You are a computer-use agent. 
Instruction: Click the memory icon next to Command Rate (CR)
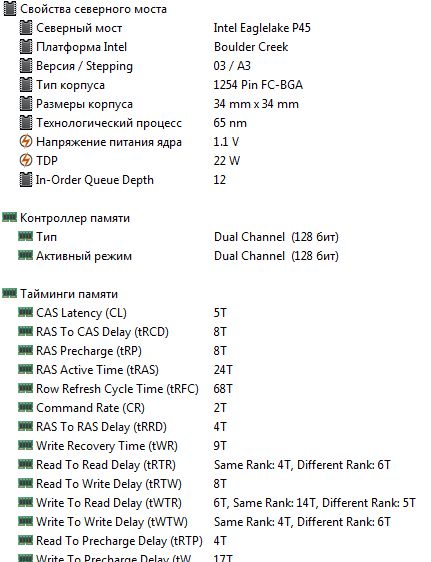25,408
